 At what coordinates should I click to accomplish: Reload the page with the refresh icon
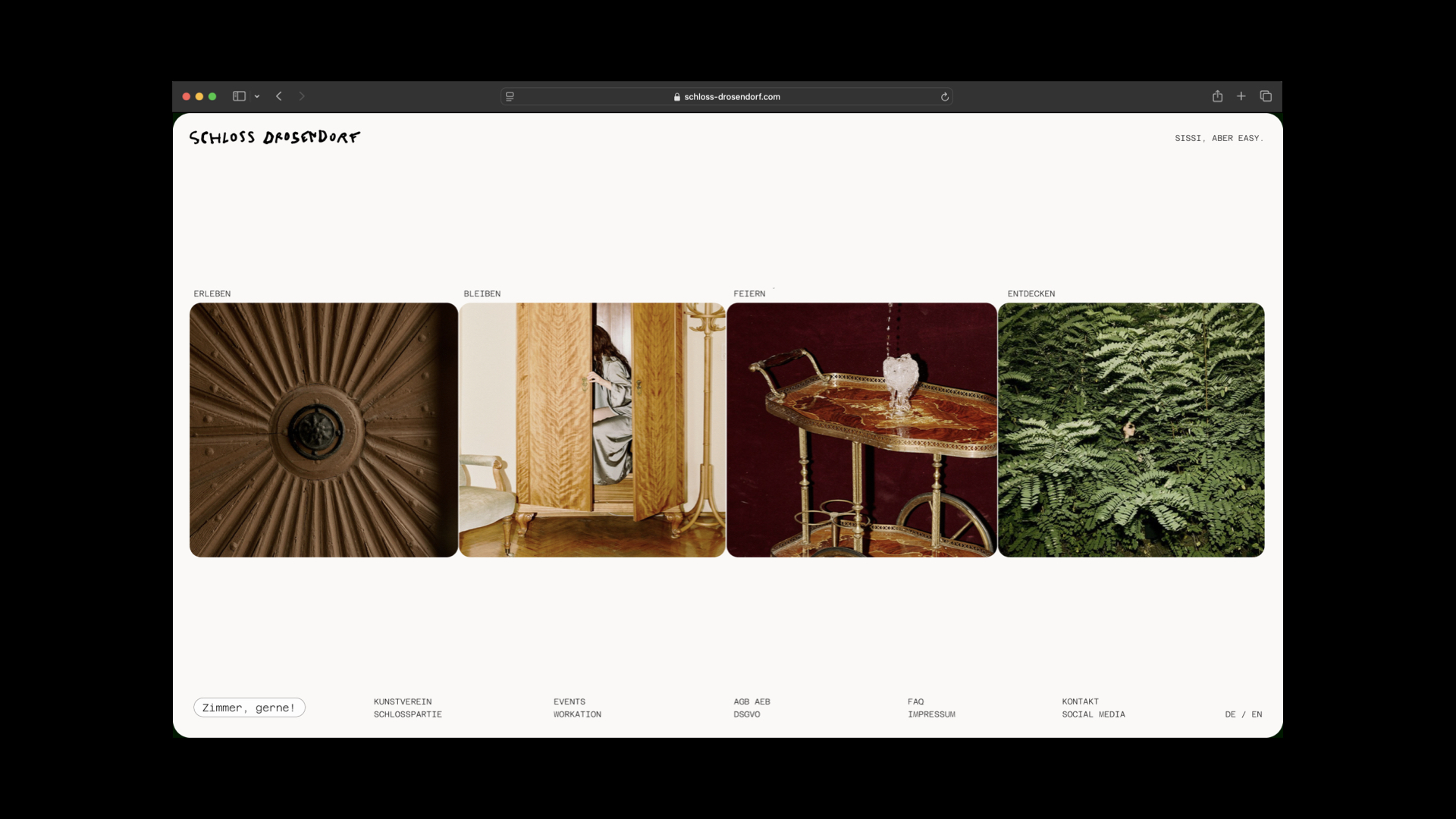(x=945, y=96)
